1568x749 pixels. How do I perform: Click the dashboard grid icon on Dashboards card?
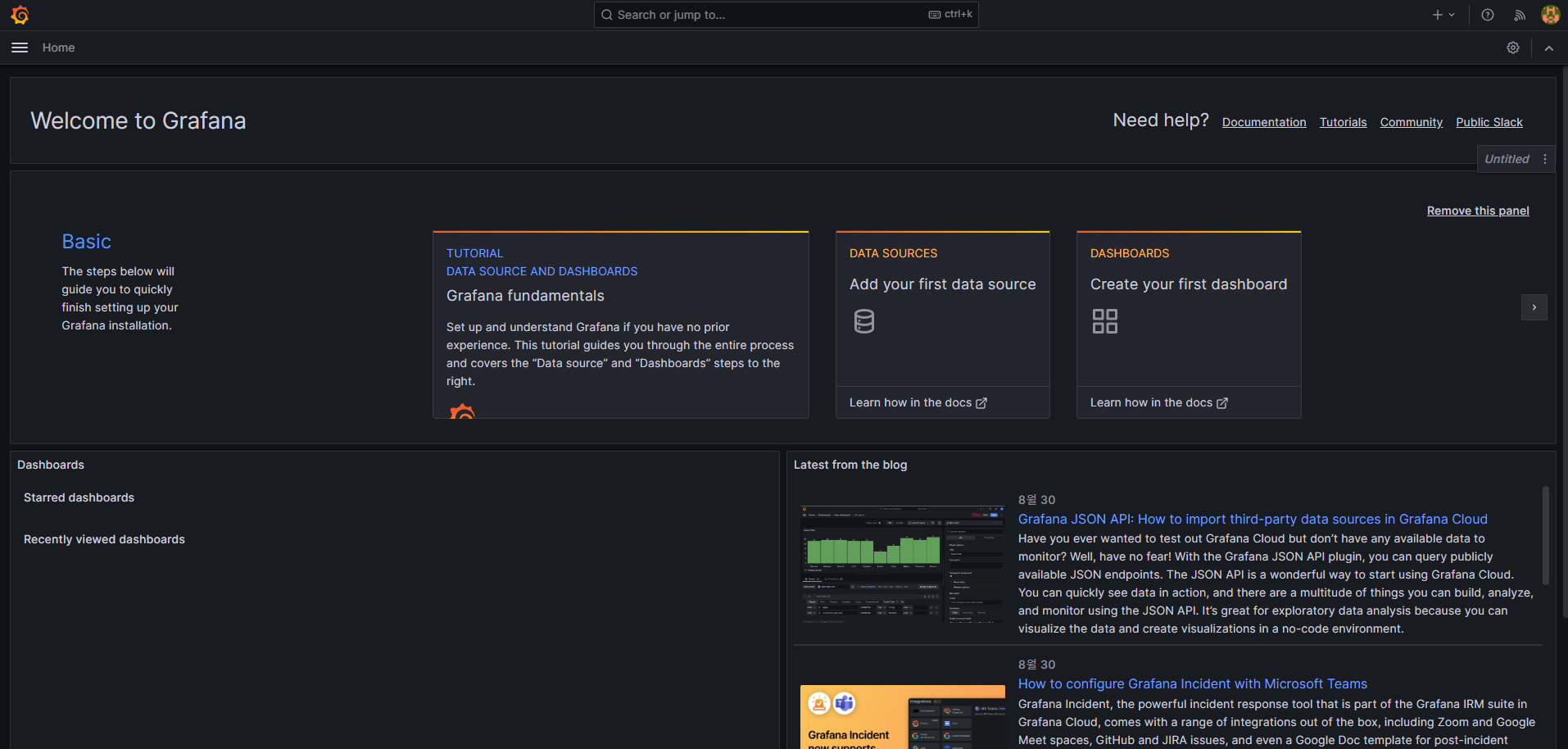coord(1105,321)
